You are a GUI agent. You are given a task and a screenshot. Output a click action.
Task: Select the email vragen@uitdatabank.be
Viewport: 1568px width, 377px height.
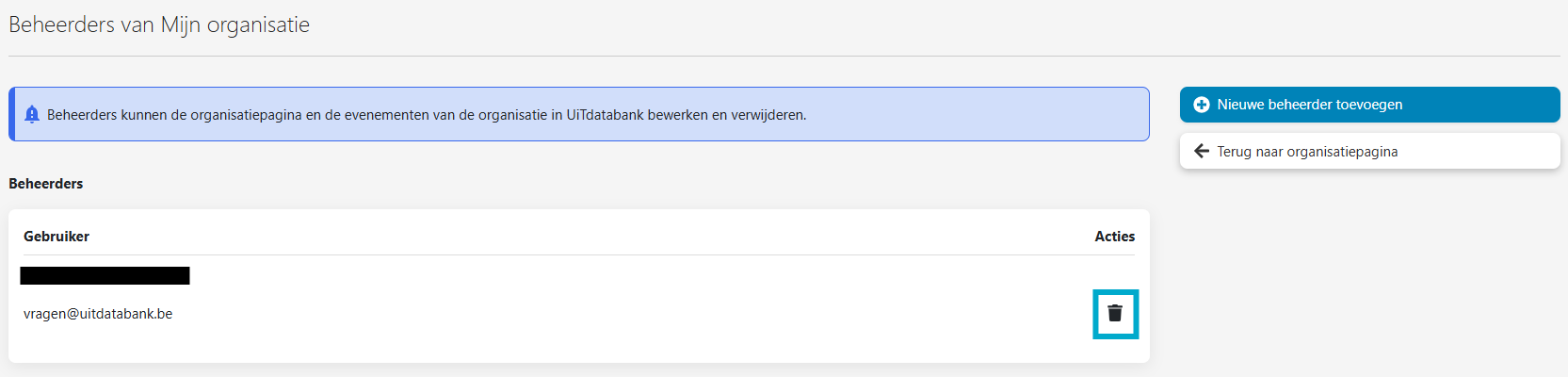98,314
